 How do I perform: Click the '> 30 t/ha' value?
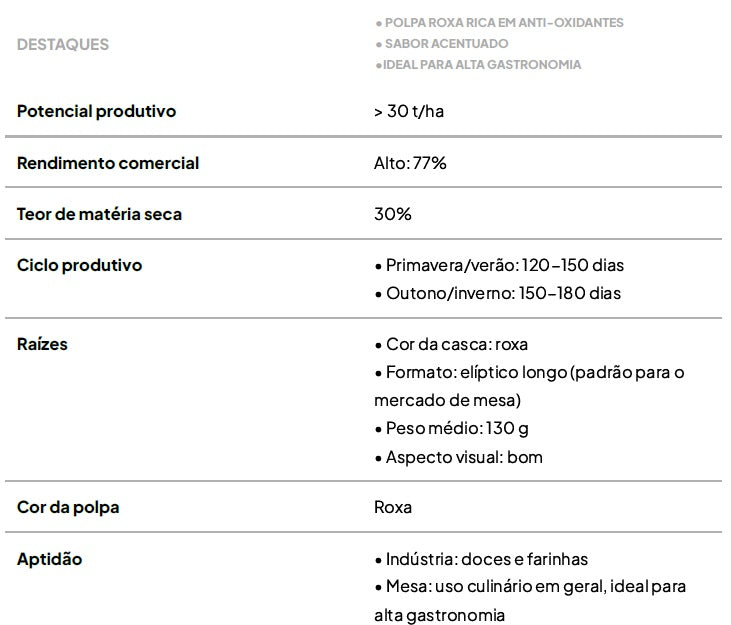point(409,111)
